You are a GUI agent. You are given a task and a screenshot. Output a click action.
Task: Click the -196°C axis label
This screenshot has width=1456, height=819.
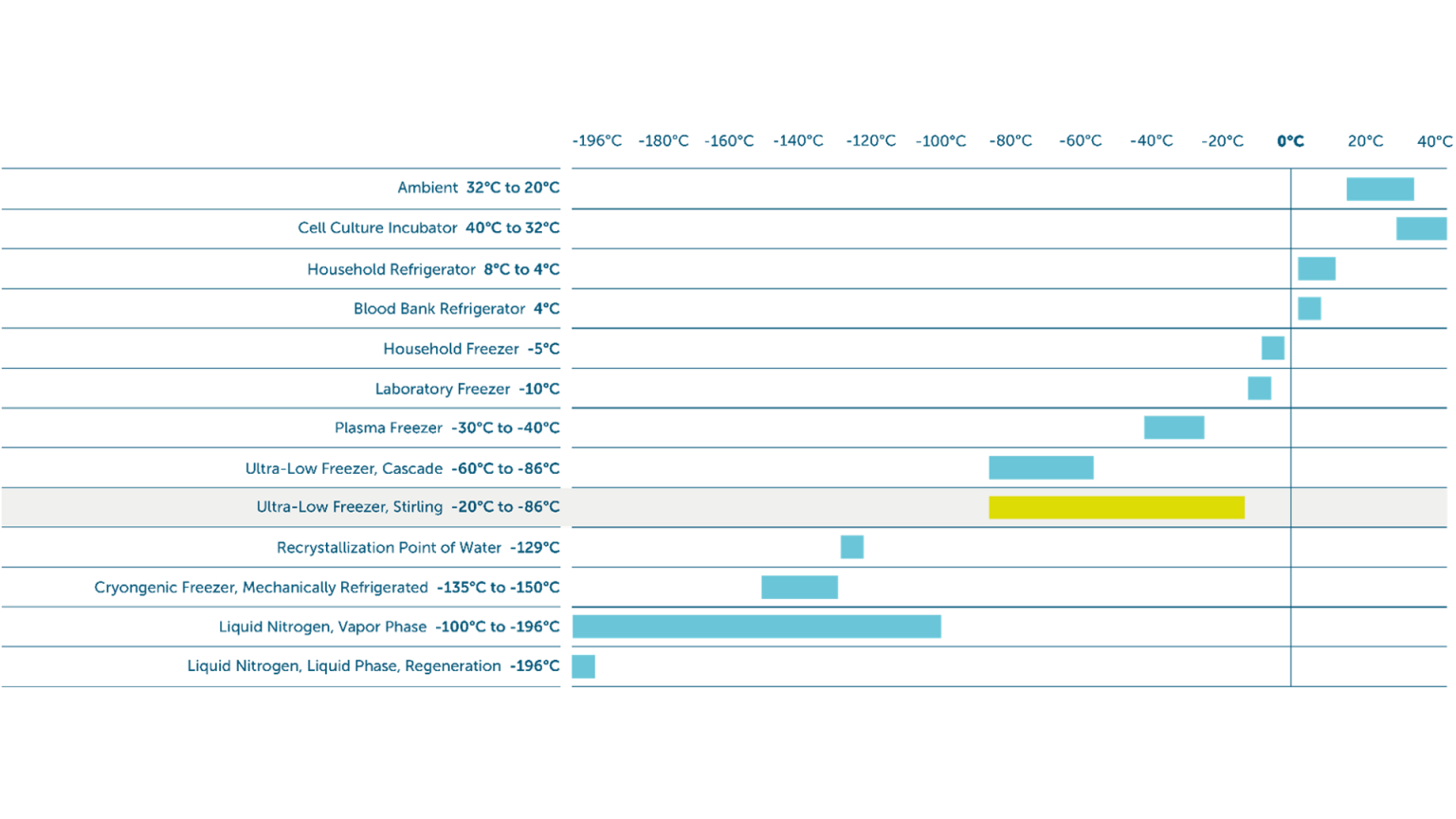tap(597, 141)
